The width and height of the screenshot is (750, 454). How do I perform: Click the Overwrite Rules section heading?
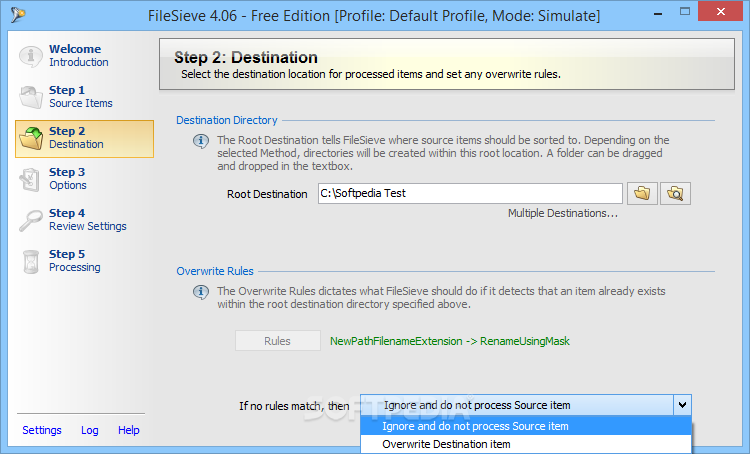pyautogui.click(x=215, y=271)
